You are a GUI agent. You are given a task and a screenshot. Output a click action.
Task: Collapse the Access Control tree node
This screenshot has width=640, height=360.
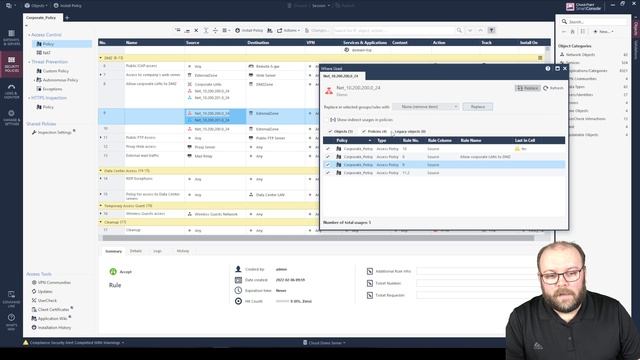29,35
